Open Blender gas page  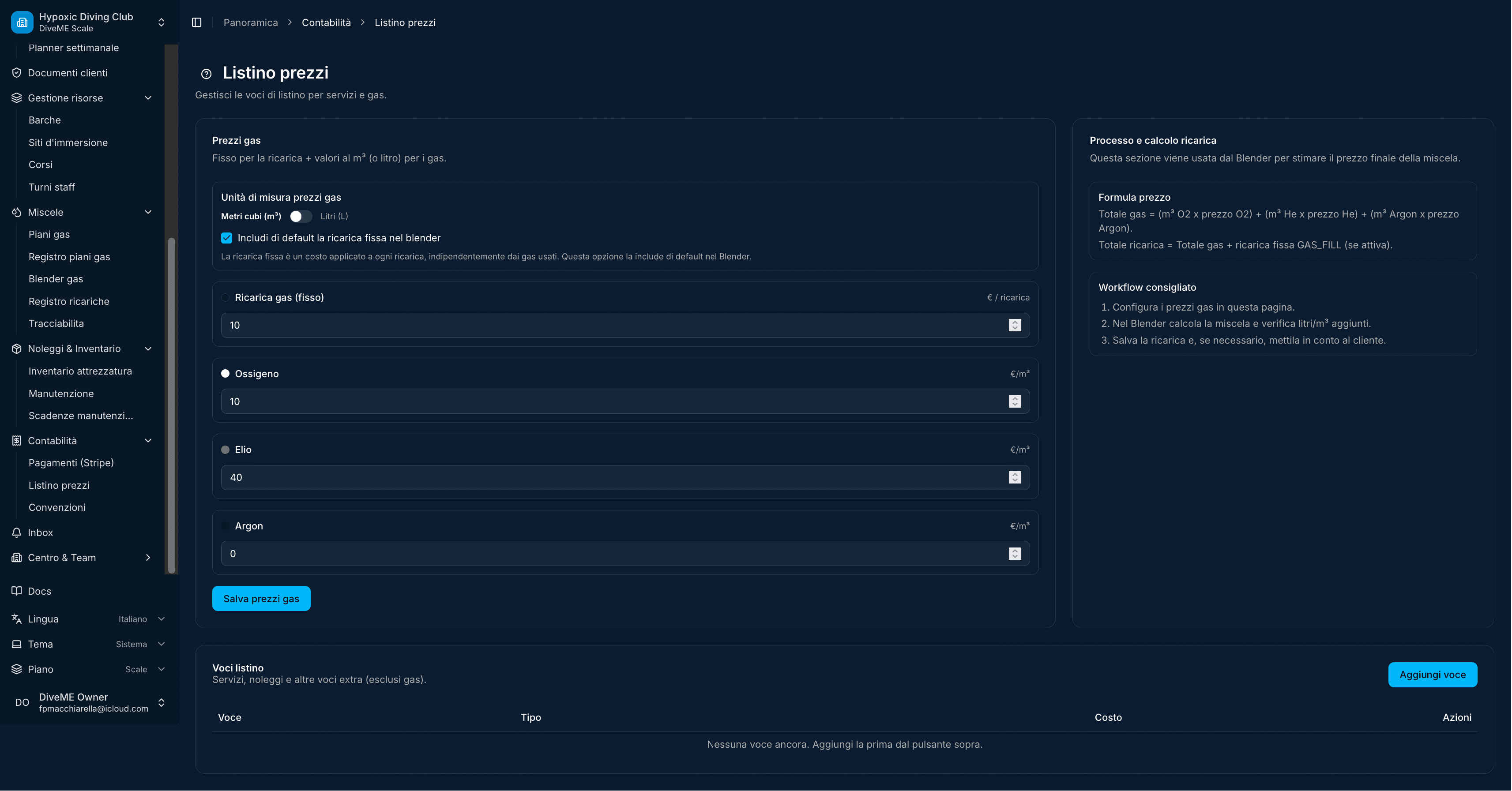(56, 279)
